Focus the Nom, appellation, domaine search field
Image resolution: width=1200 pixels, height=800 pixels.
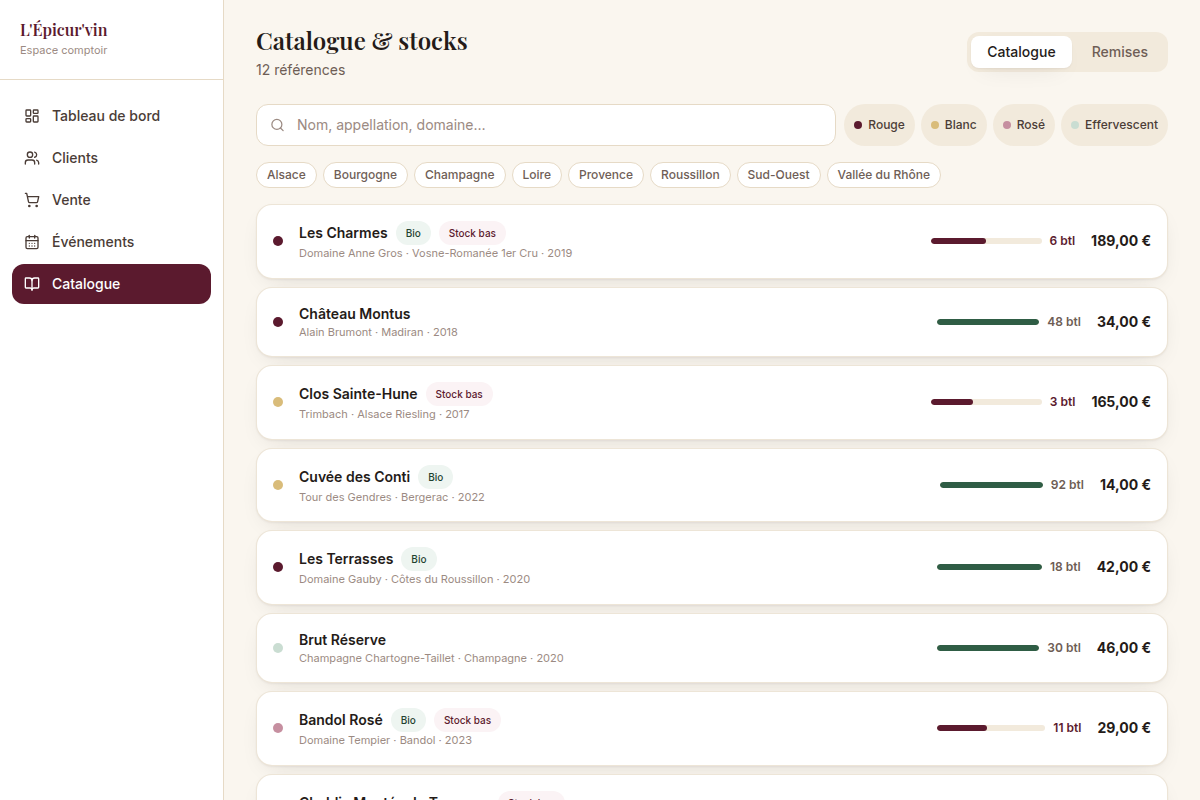pos(546,125)
